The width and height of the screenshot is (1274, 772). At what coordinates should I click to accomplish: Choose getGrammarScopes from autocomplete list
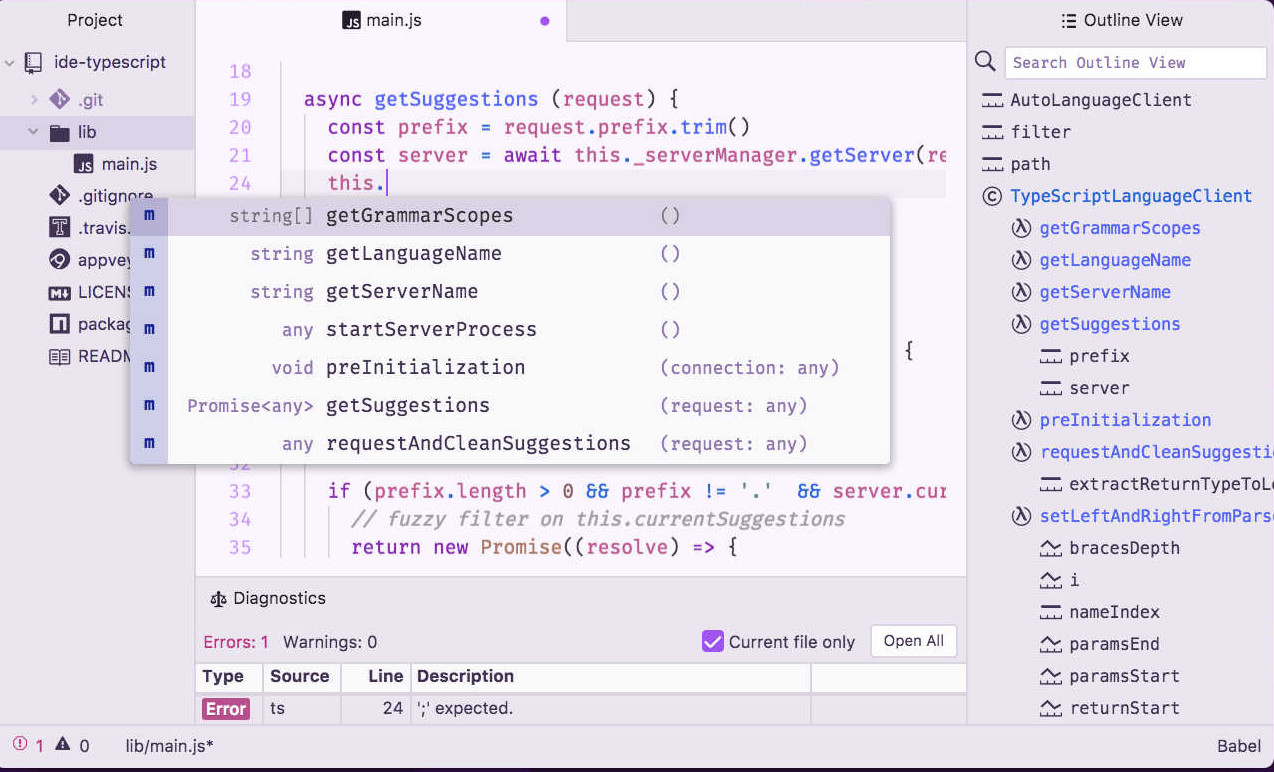coord(510,216)
